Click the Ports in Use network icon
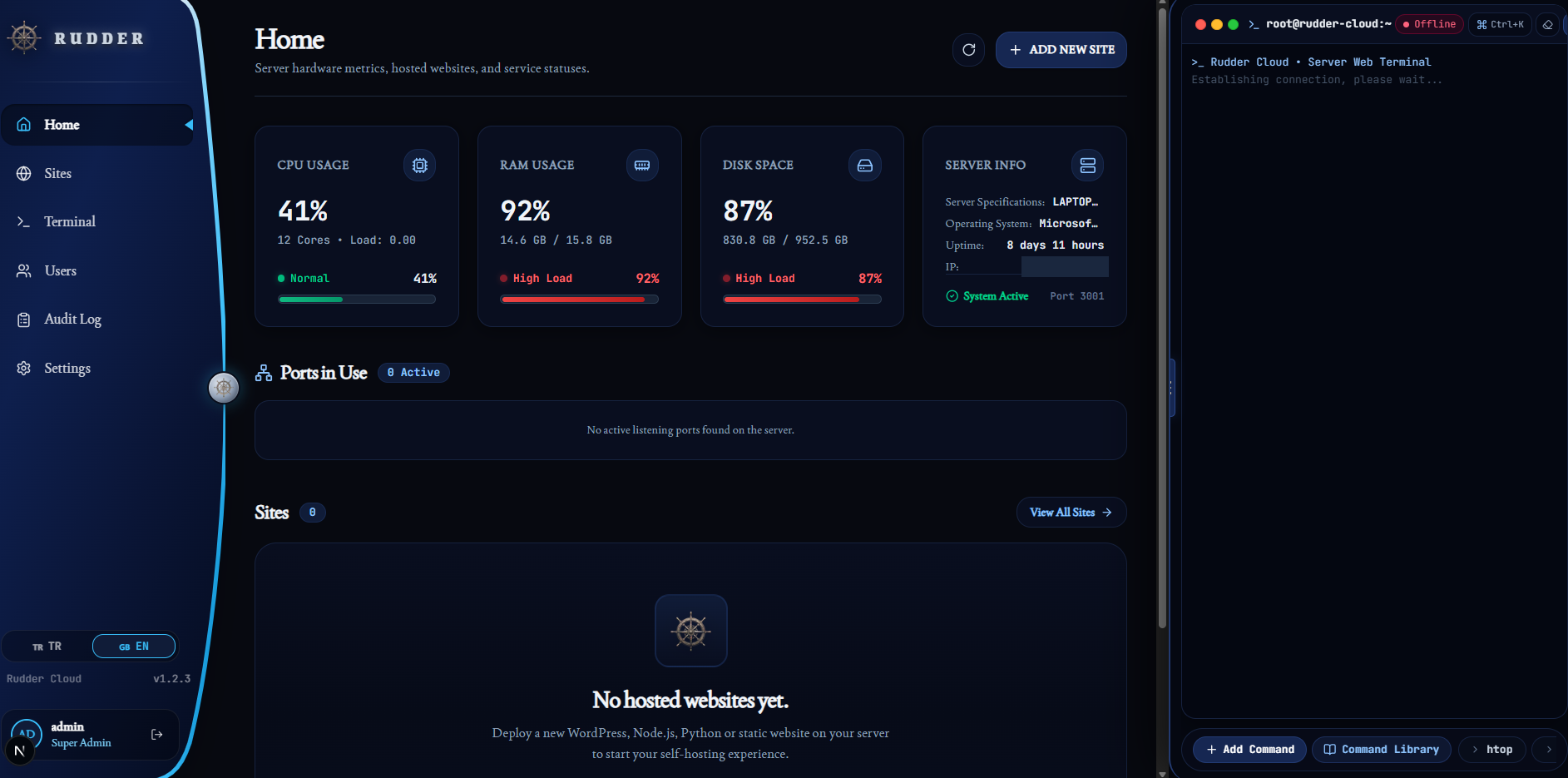1568x778 pixels. pos(264,373)
